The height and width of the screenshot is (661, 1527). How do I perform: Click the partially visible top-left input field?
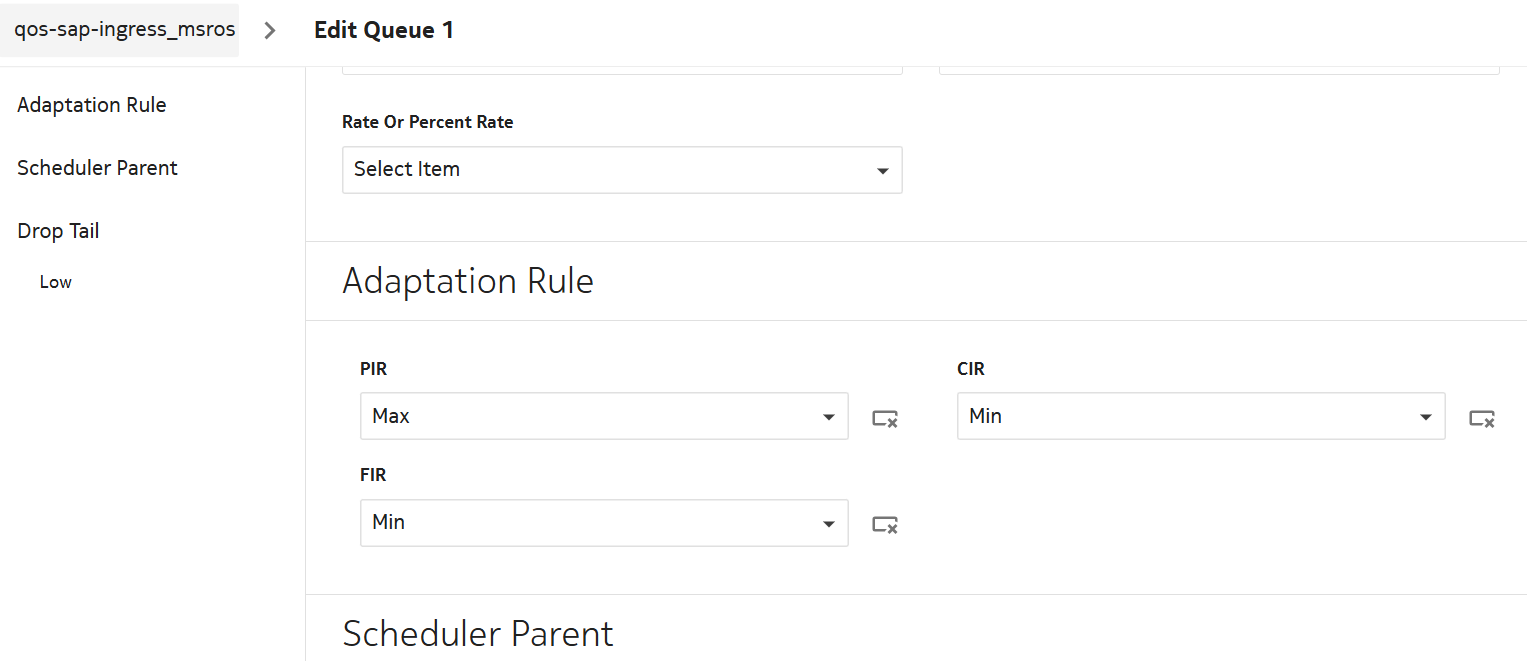[622, 70]
